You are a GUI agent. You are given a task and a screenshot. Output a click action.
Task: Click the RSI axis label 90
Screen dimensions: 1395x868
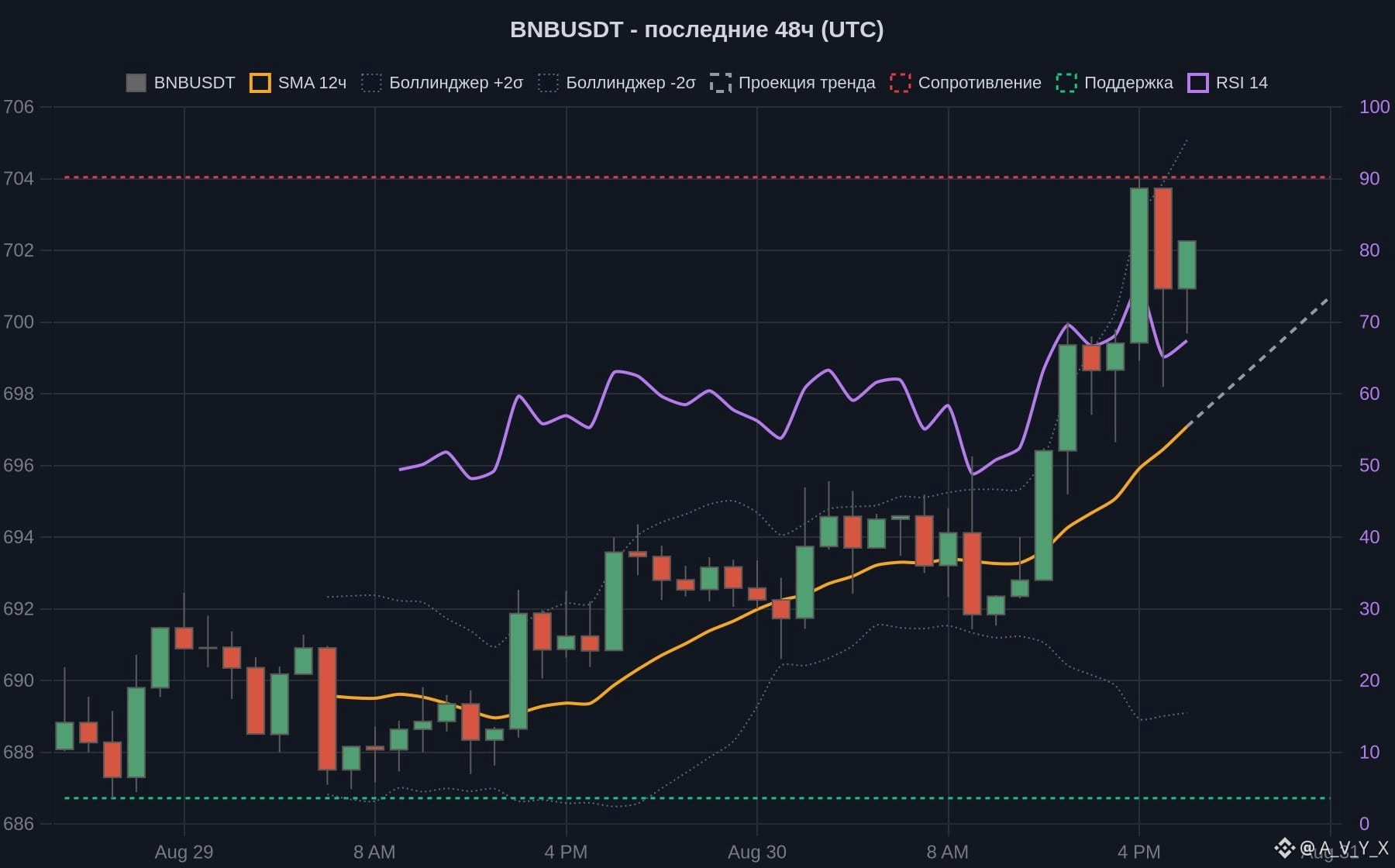[x=1369, y=179]
